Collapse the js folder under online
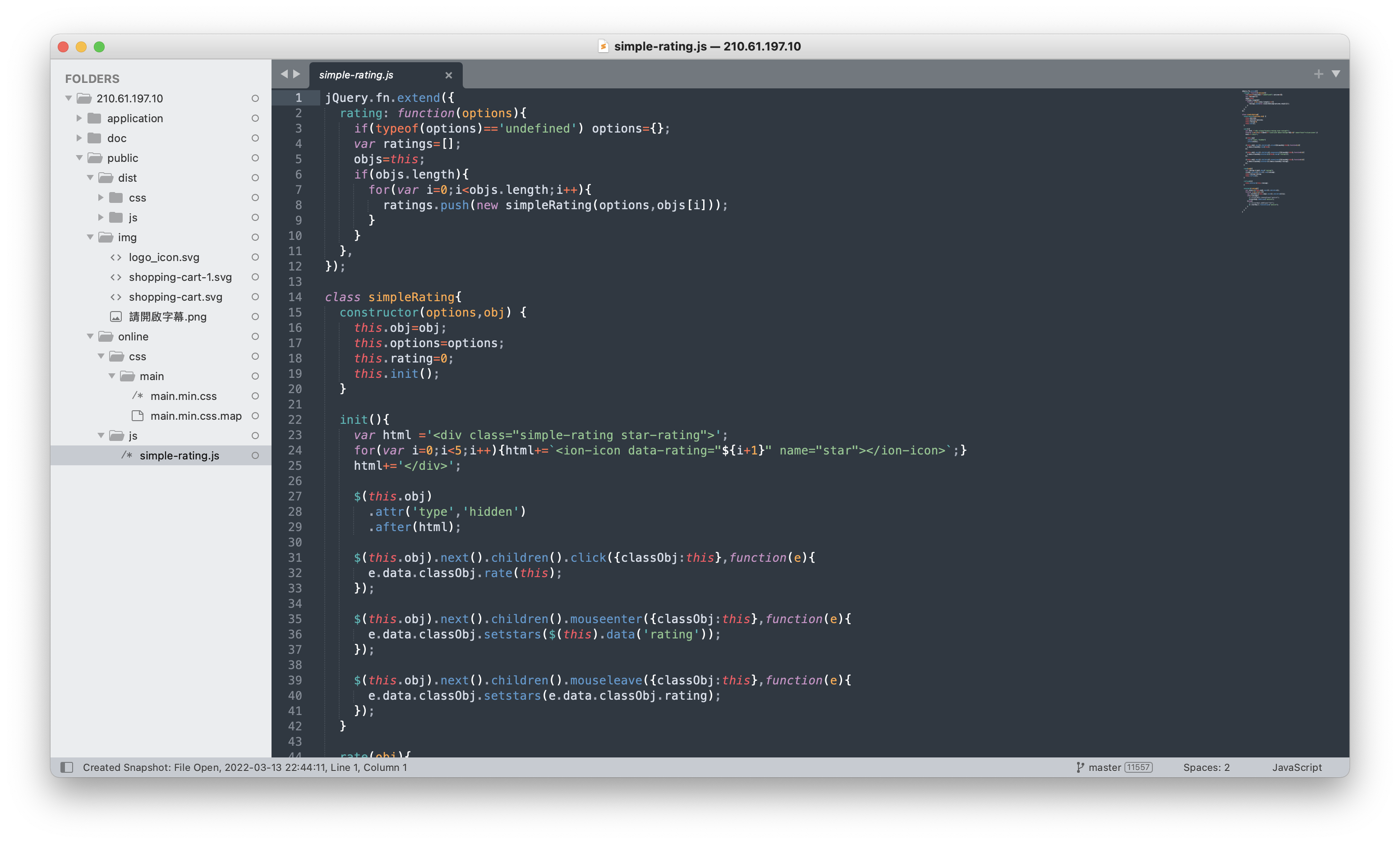 click(101, 436)
